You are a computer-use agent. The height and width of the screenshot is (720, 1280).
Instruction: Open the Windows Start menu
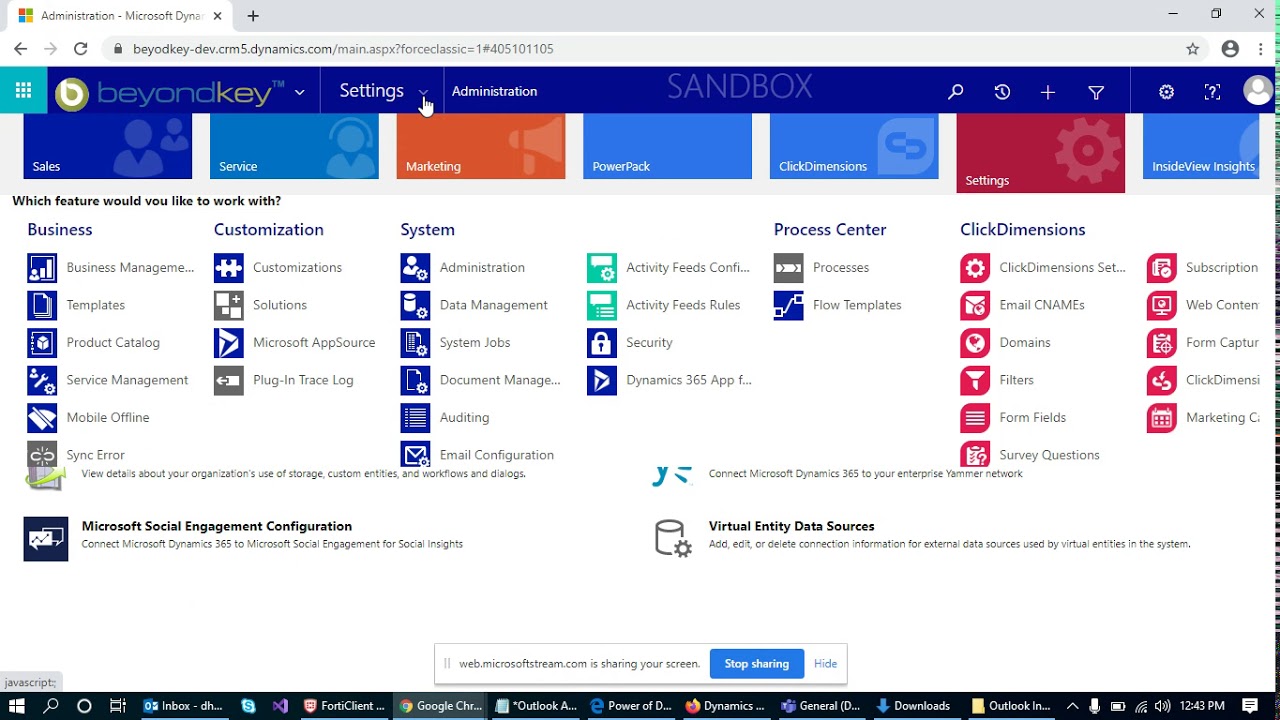tap(16, 706)
